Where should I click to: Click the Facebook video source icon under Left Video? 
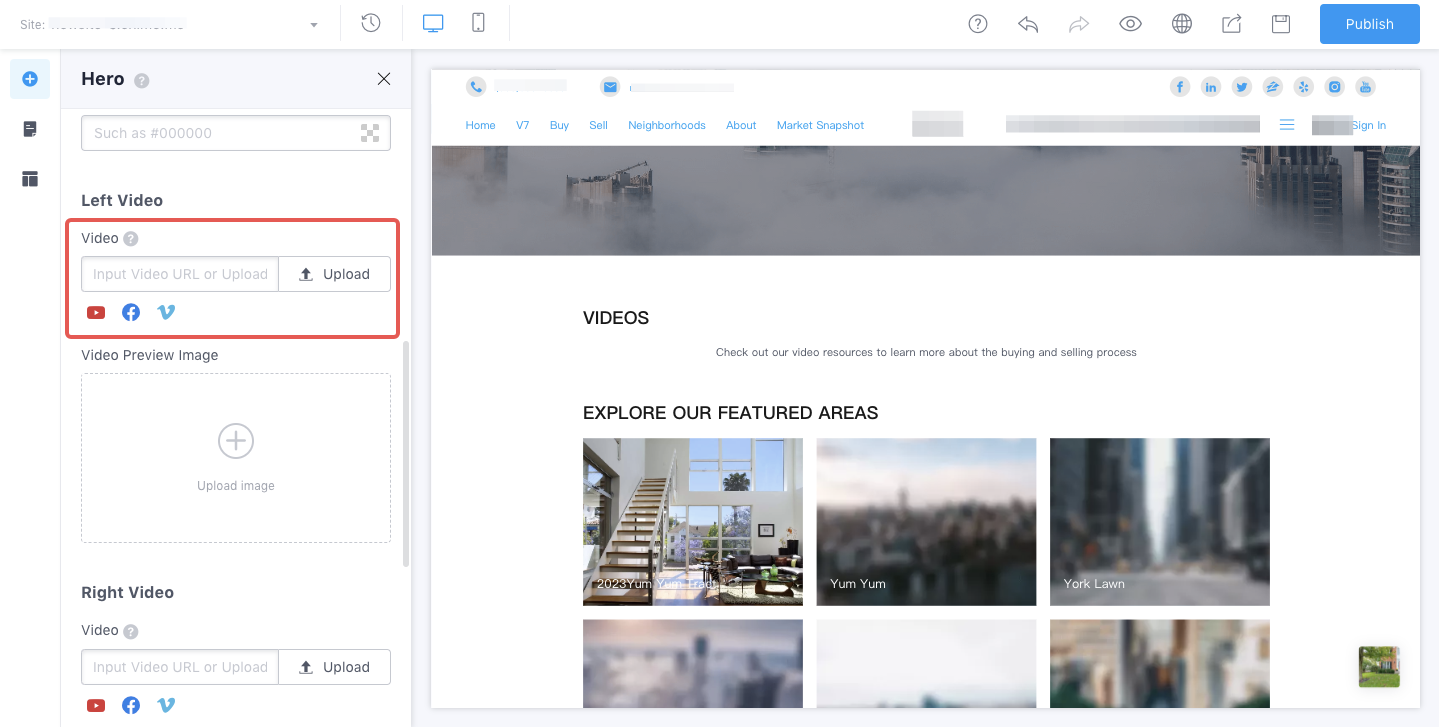(130, 312)
